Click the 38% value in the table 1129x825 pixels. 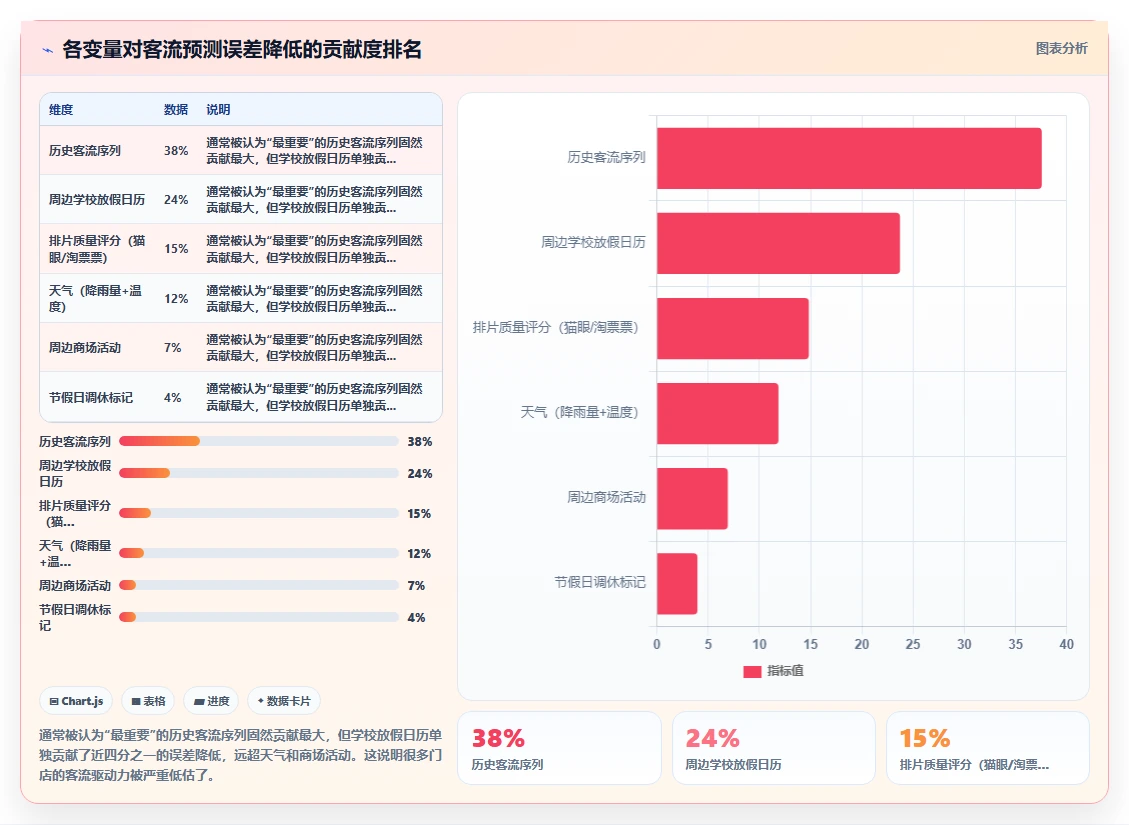tap(176, 150)
